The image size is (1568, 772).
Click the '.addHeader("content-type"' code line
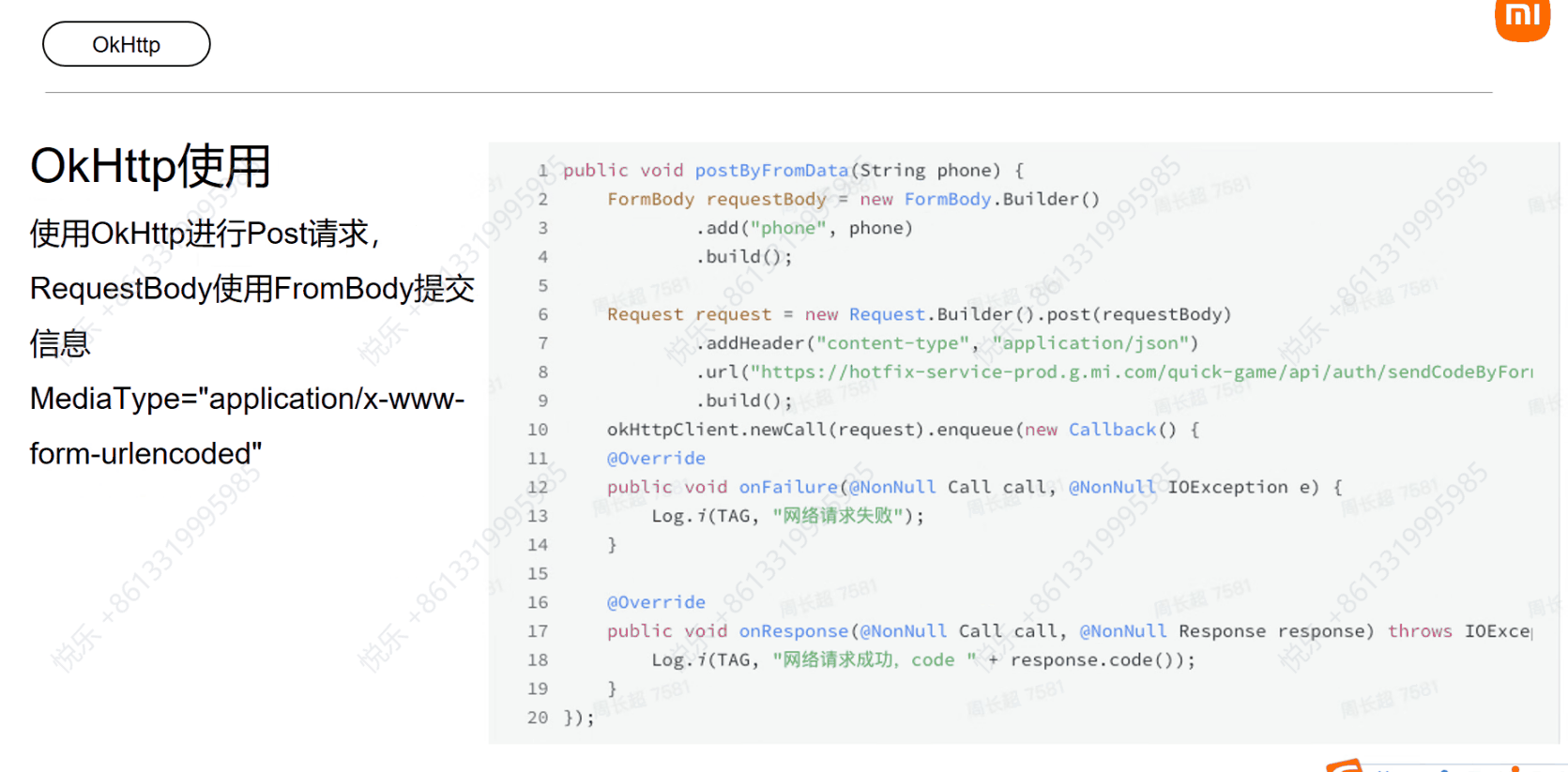947,343
